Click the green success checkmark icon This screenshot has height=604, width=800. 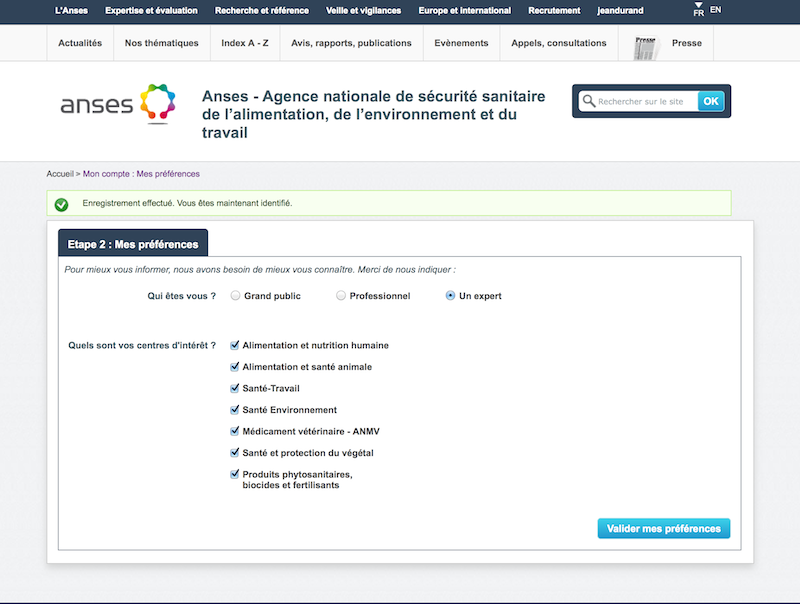61,204
